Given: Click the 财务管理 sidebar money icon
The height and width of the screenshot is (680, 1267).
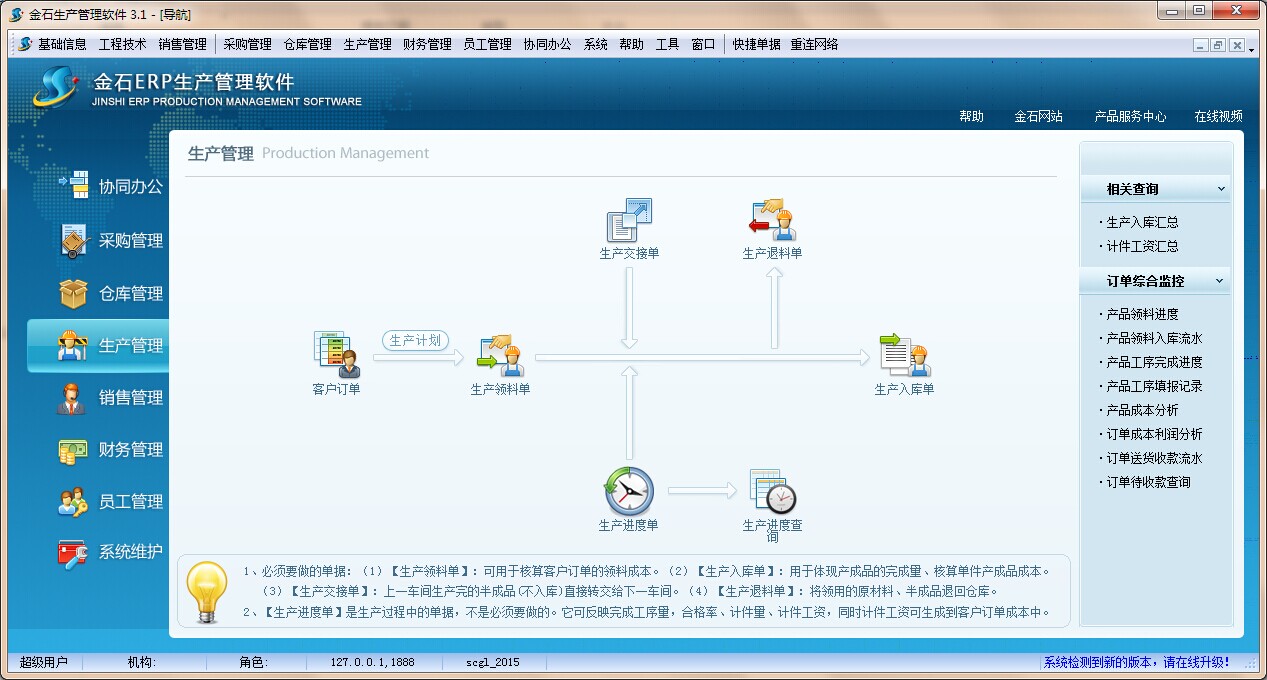Looking at the screenshot, I should pyautogui.click(x=73, y=450).
